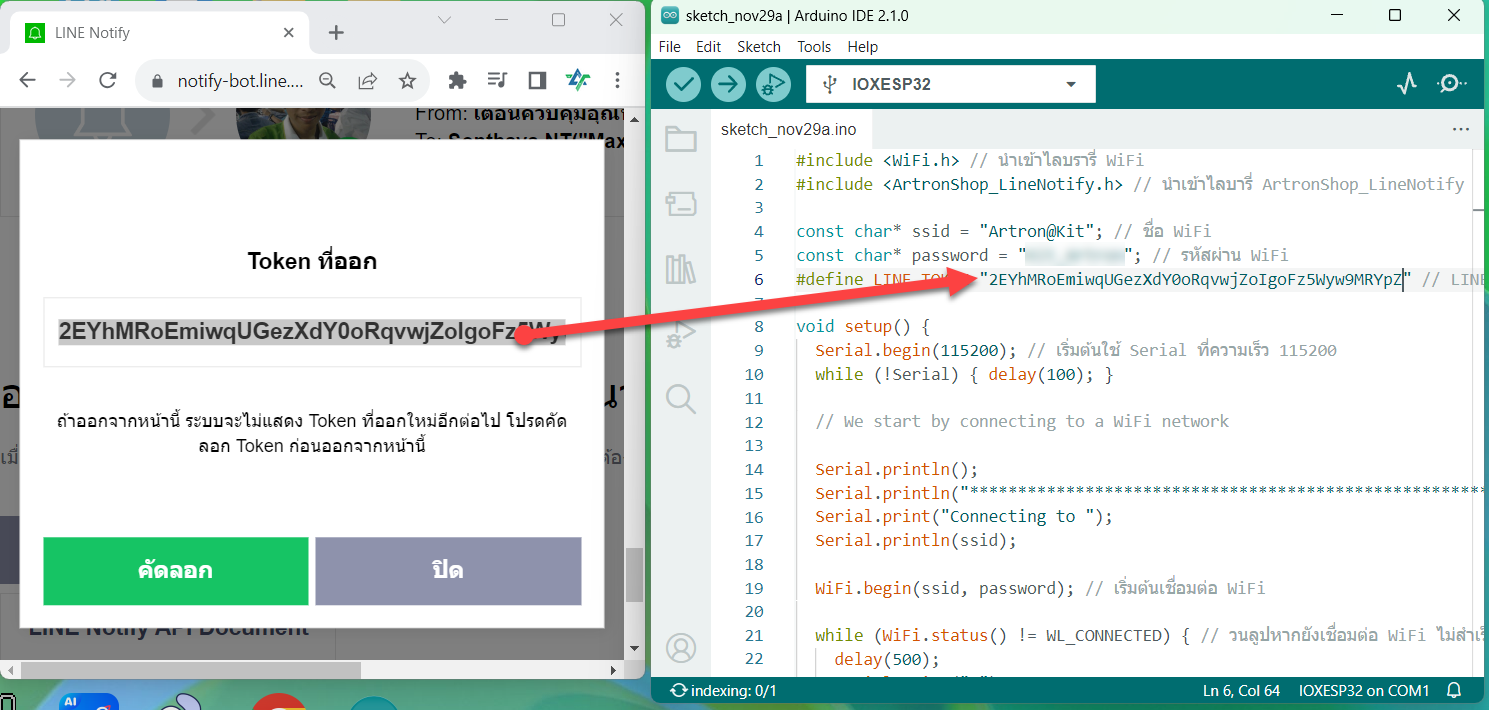Click the notify-bot.line address bar
The width and height of the screenshot is (1489, 710).
pyautogui.click(x=240, y=81)
